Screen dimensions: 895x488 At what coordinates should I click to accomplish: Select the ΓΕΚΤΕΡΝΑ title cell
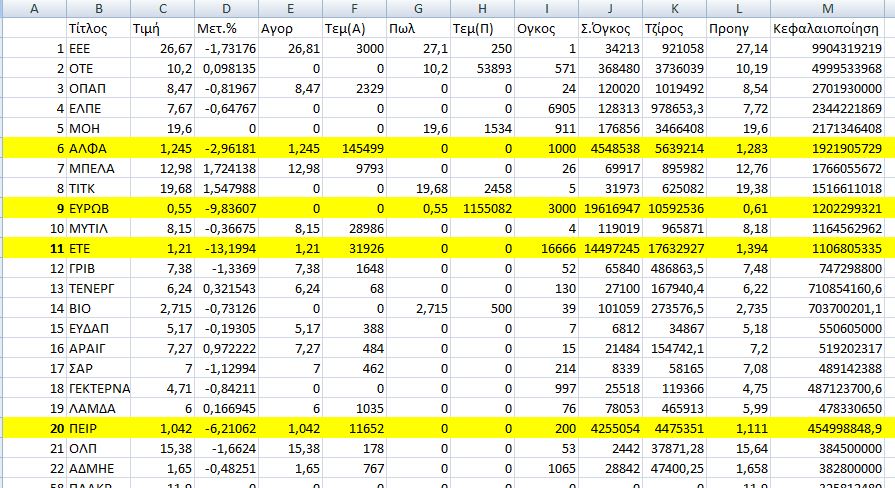[x=99, y=388]
